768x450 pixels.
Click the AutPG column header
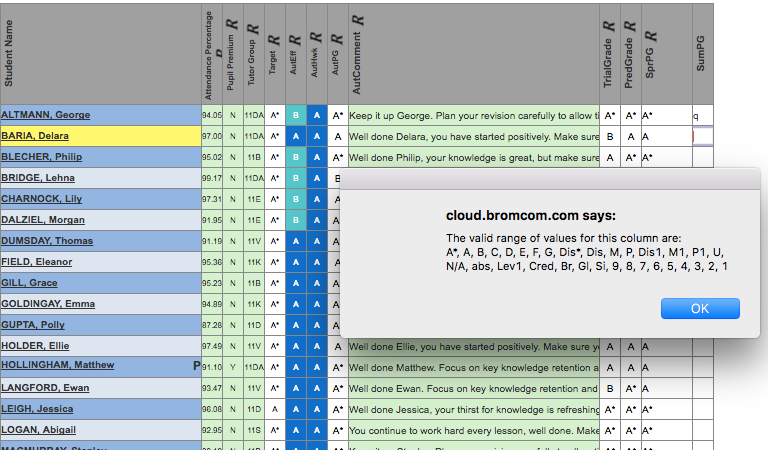(x=338, y=54)
